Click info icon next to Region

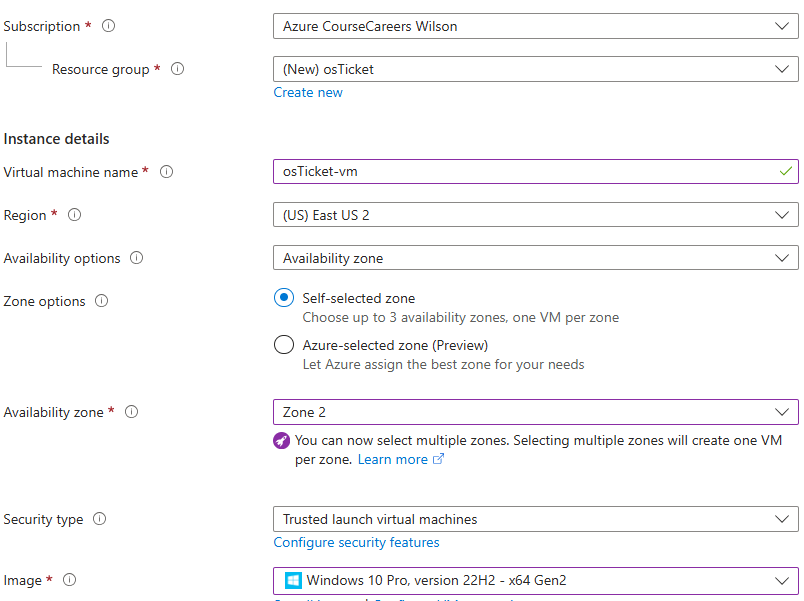pos(74,215)
